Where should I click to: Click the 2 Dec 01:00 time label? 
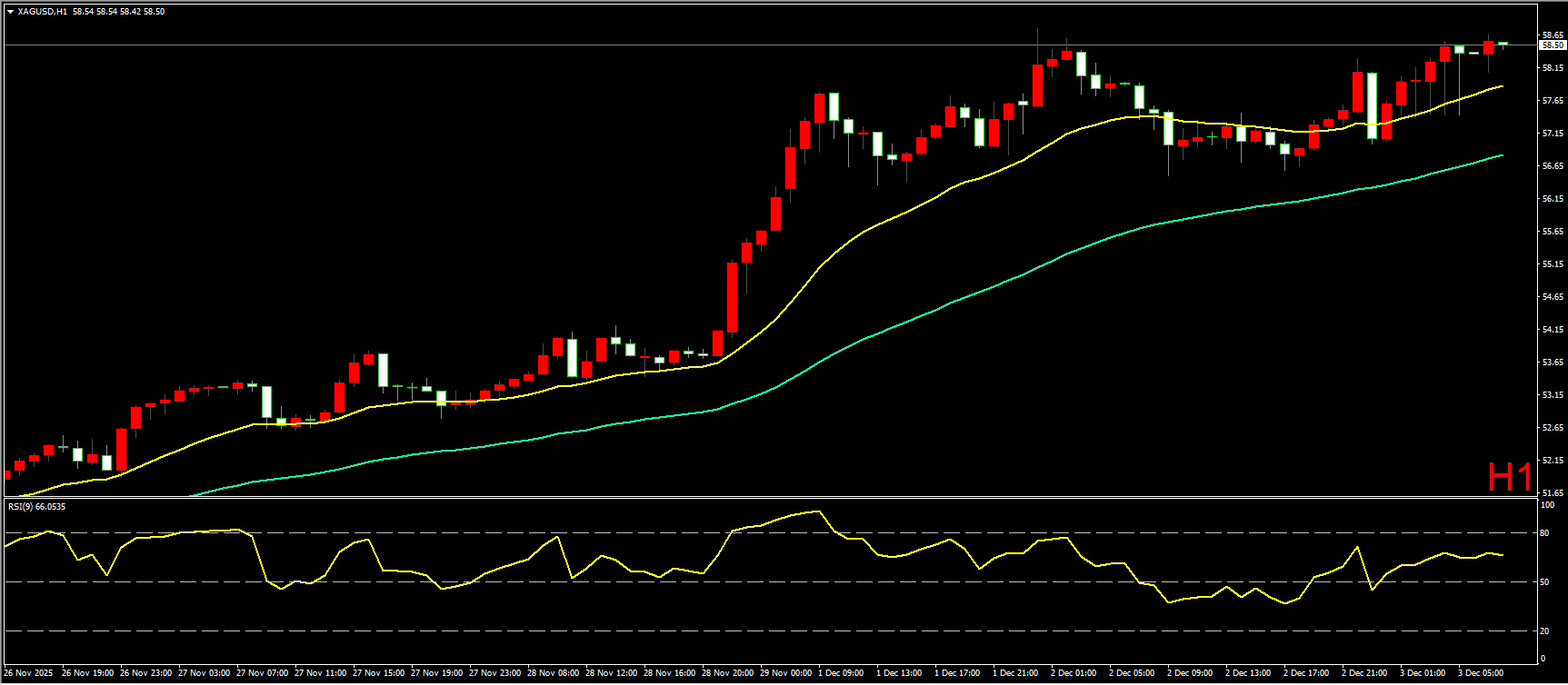[1074, 673]
